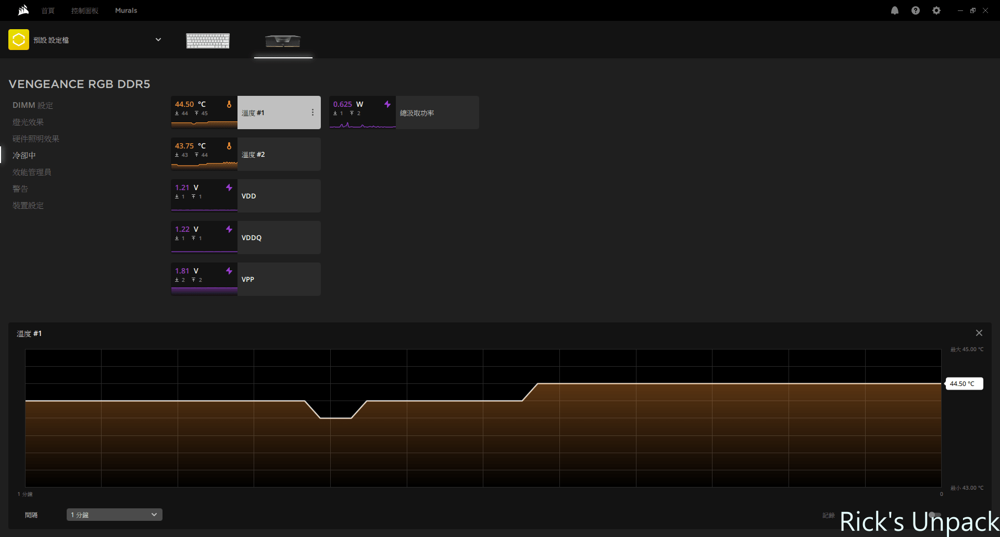Close the 溫度 #1 graph panel
Image resolution: width=1000 pixels, height=537 pixels.
coord(979,333)
